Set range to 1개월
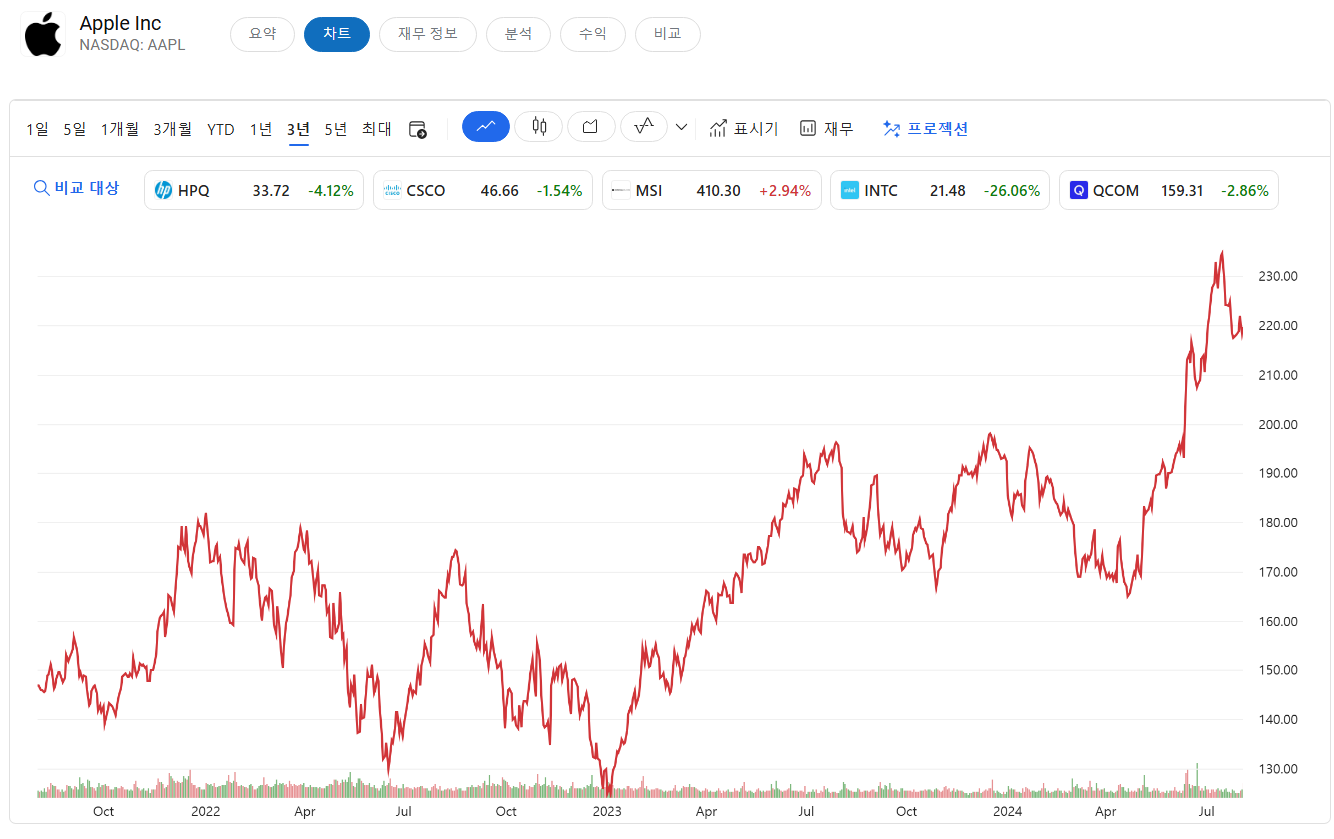The image size is (1334, 839). click(x=120, y=129)
